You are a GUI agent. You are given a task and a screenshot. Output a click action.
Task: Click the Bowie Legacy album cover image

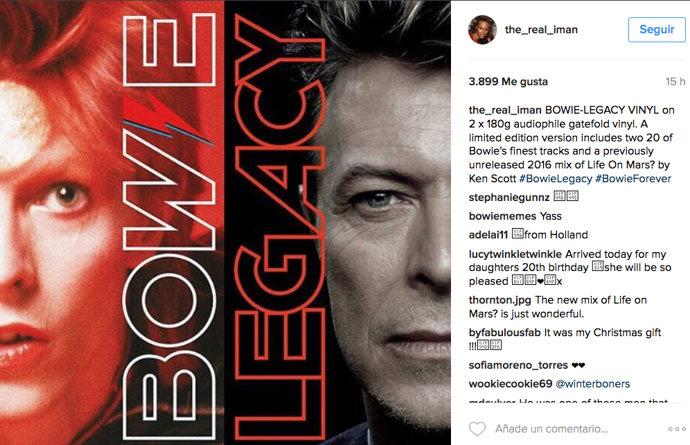coord(225,223)
